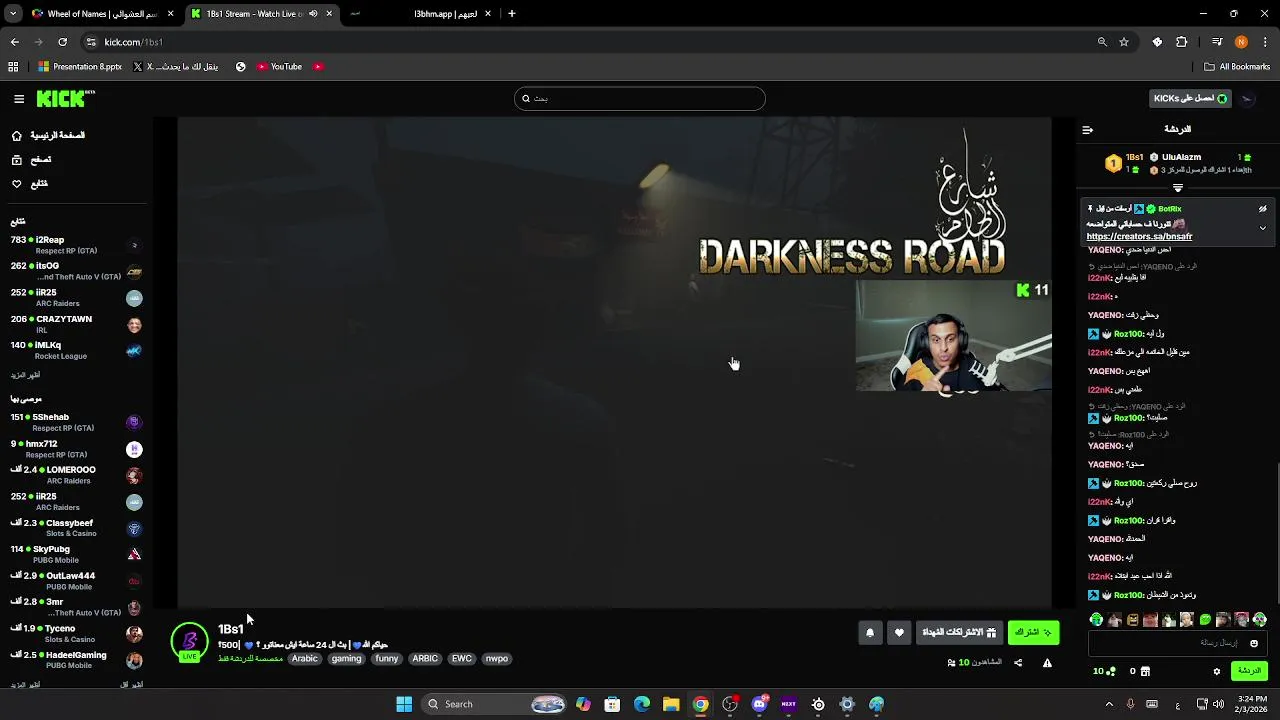Click the green Chat send button

[1250, 671]
